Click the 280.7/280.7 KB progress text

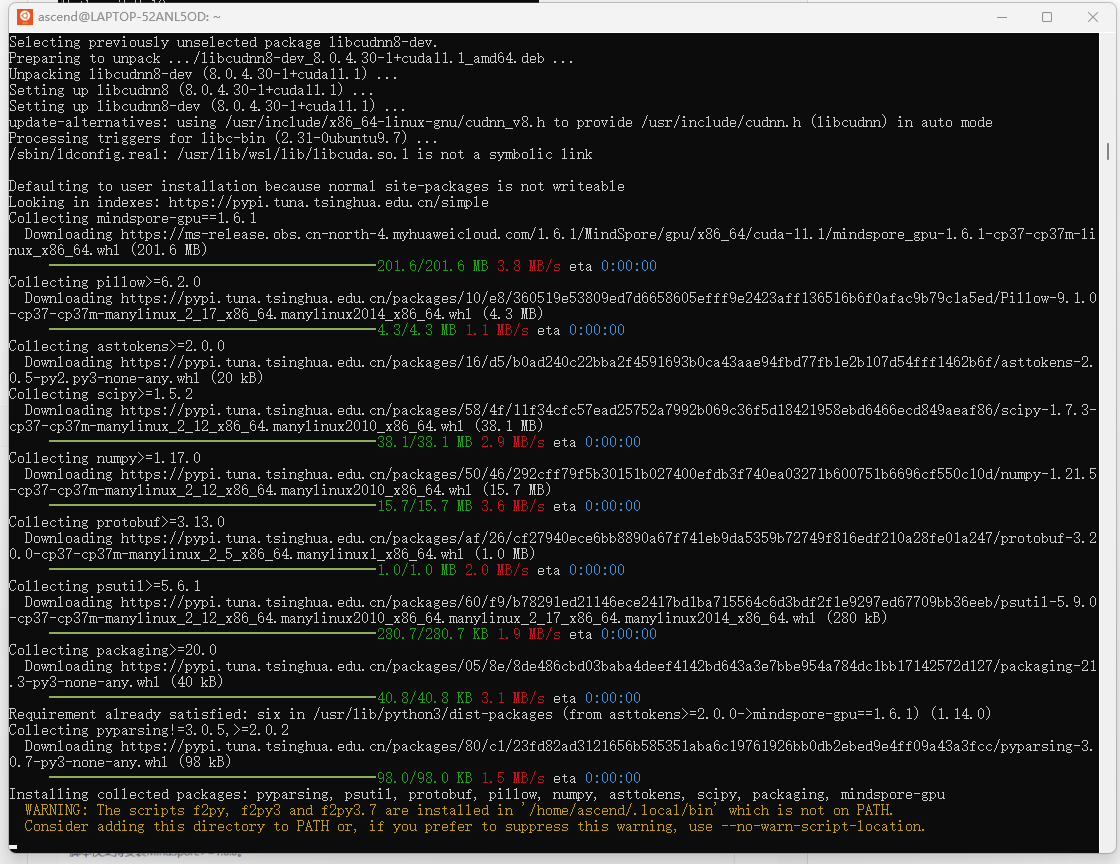coord(432,634)
